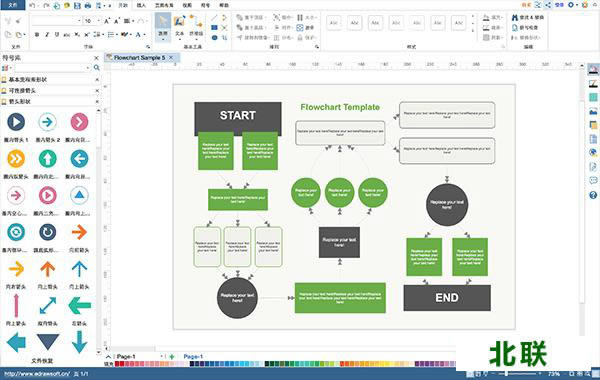This screenshot has height=380, width=600.
Task: Click the add page plus button
Action: pos(172,357)
